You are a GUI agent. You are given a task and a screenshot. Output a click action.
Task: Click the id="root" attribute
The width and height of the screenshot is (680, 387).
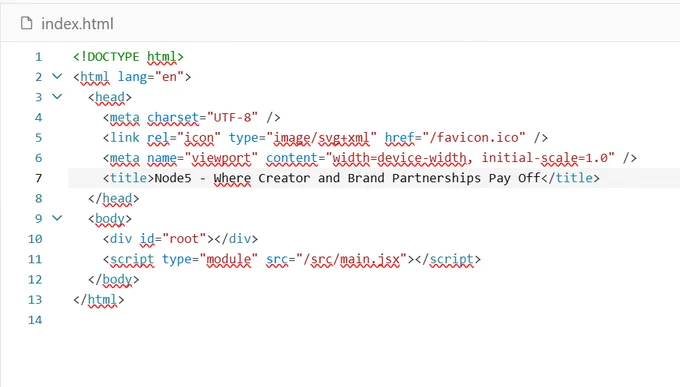point(173,239)
